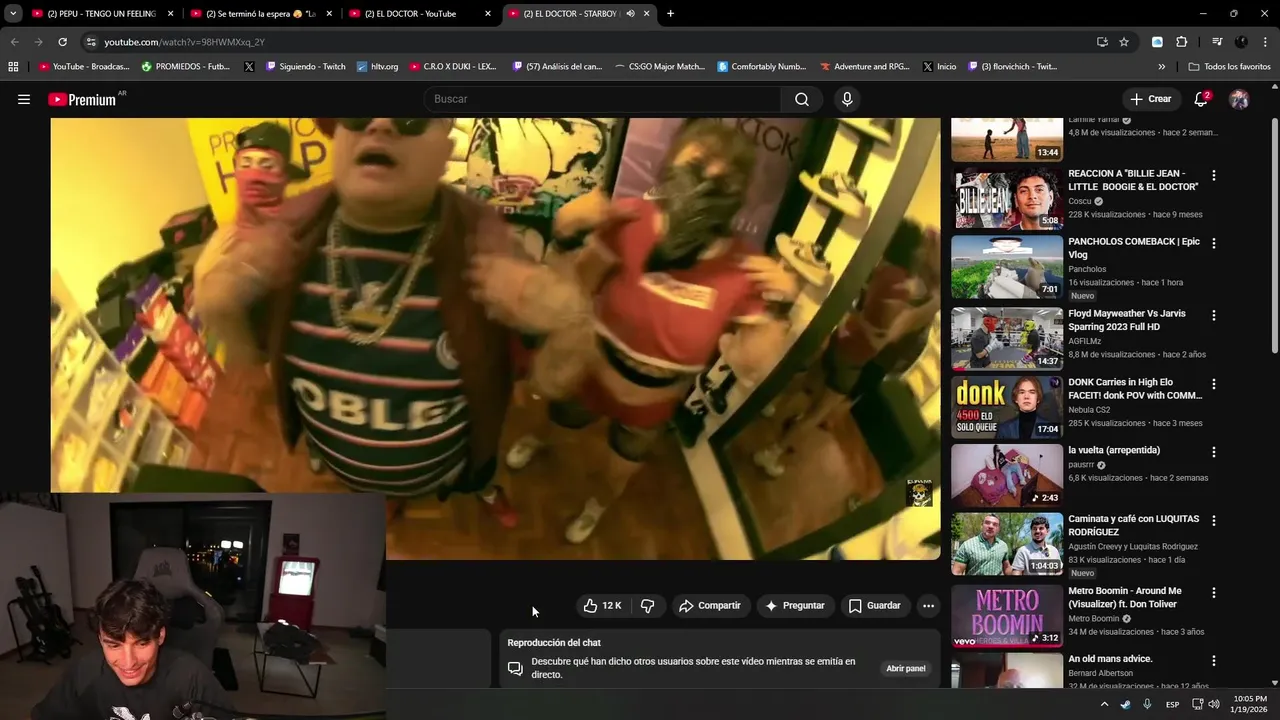Viewport: 1280px width, 720px height.
Task: Open Chrome extensions puzzle icon
Action: click(1181, 42)
